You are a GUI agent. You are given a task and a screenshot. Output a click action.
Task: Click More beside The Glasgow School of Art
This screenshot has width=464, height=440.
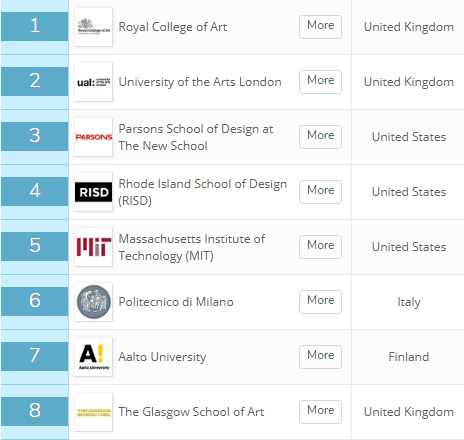(320, 412)
